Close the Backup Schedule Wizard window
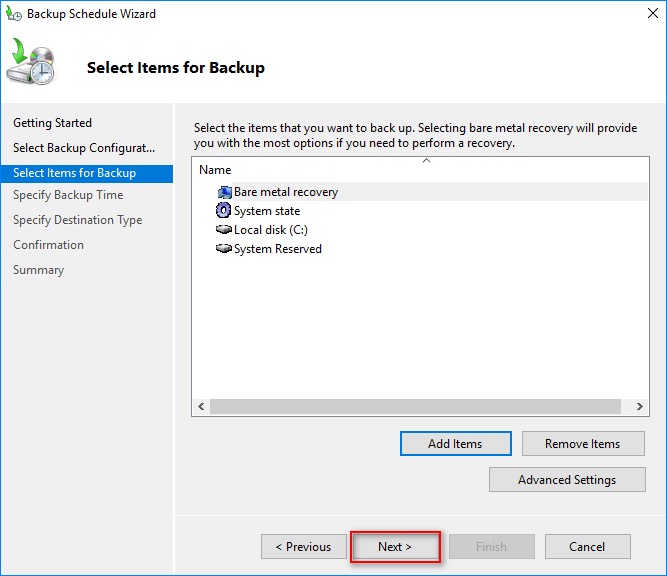This screenshot has height=576, width=667. pos(653,14)
